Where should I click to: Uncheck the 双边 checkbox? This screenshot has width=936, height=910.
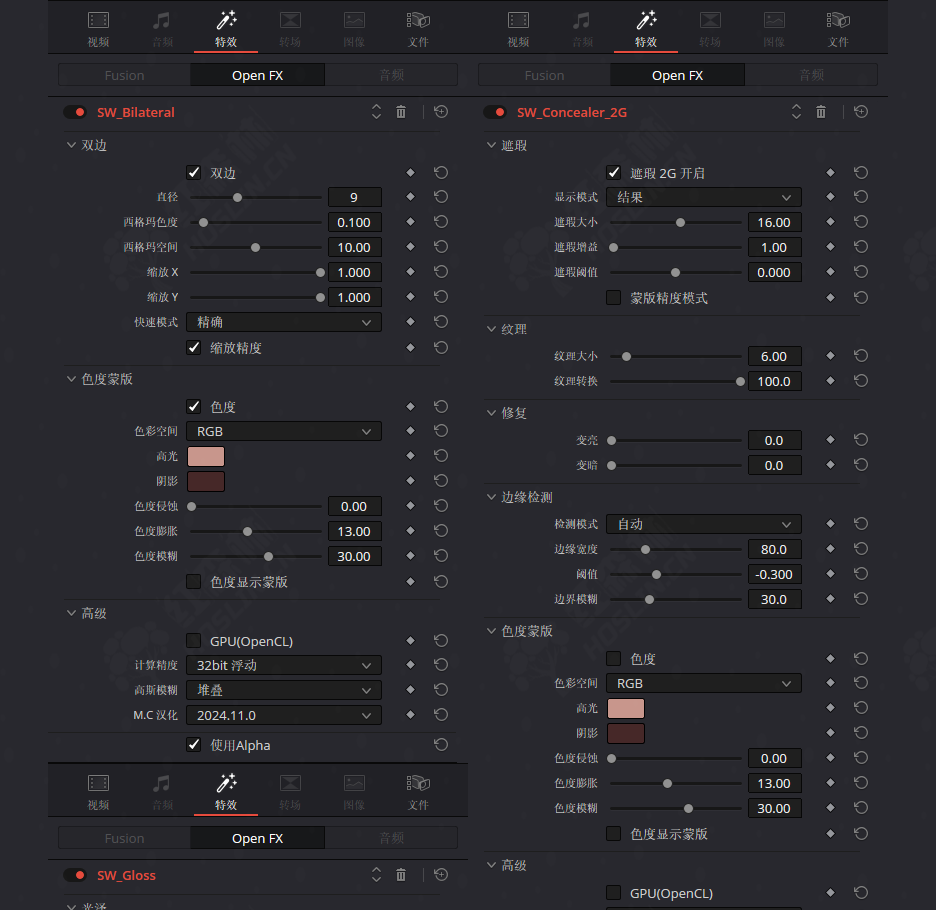pos(193,173)
